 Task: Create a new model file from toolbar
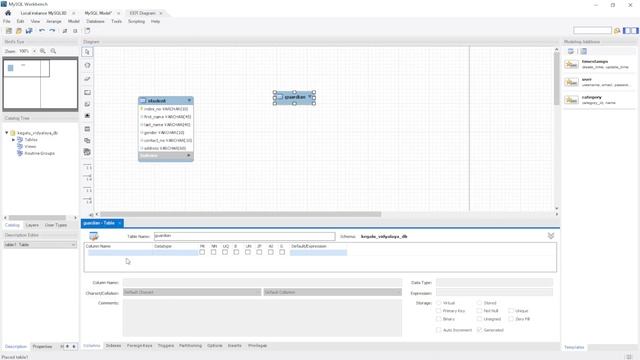click(x=9, y=31)
